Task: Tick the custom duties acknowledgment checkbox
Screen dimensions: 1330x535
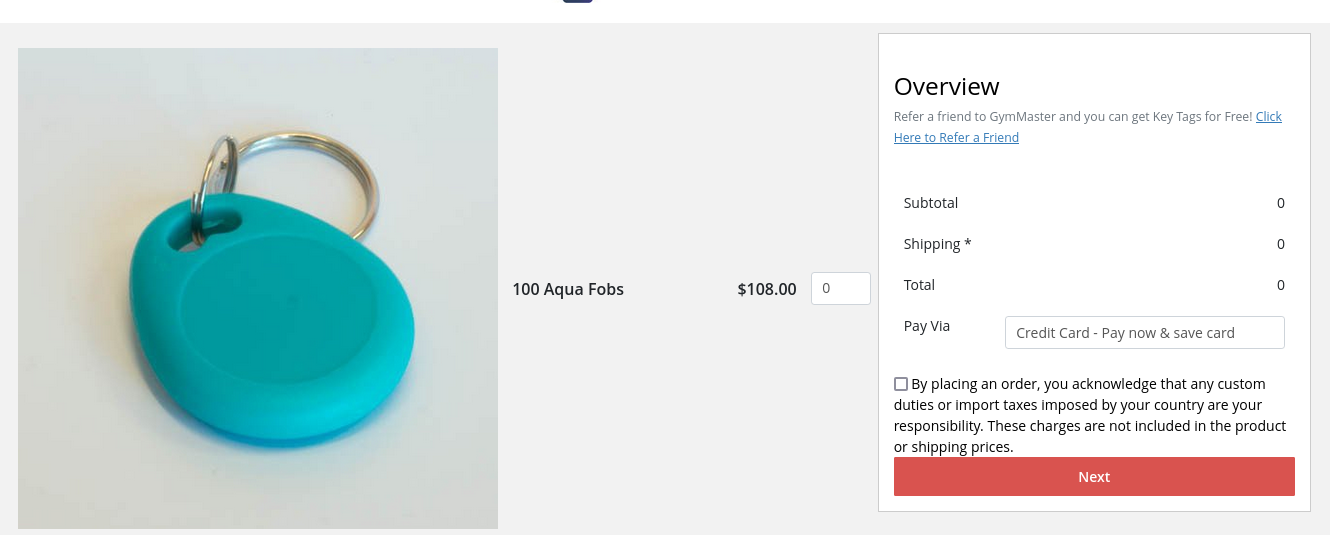Action: (901, 384)
